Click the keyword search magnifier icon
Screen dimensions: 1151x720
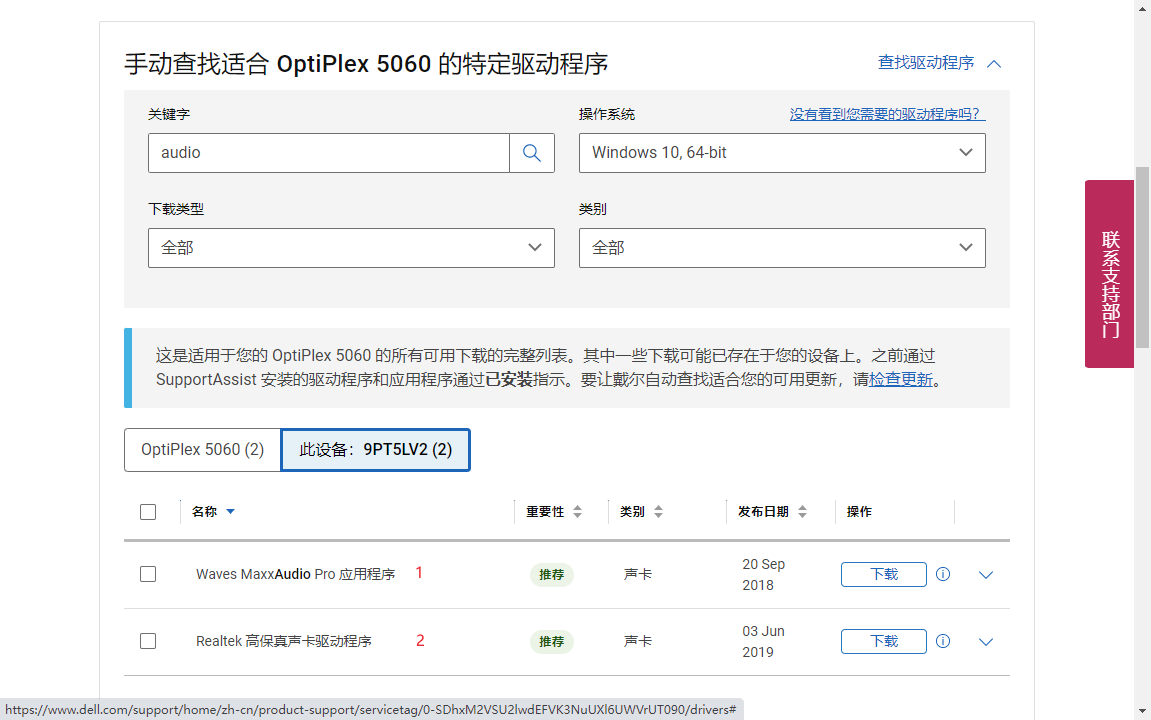tap(531, 153)
